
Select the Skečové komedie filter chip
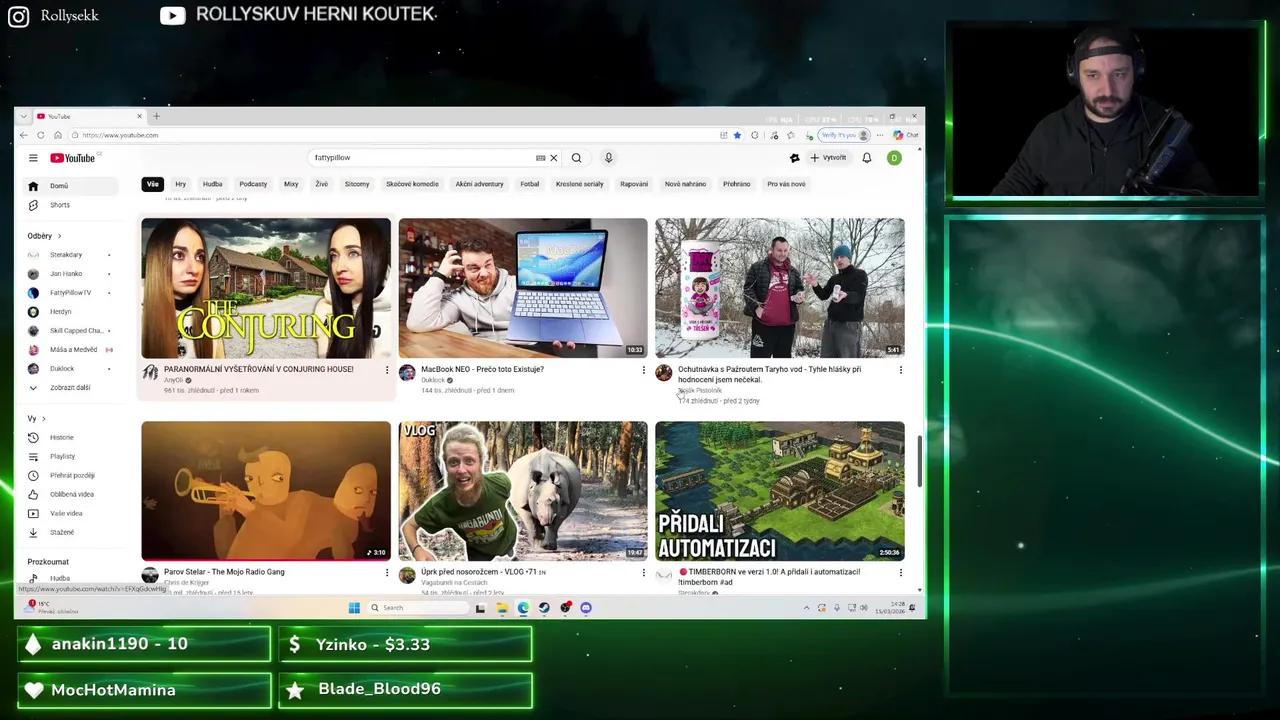412,184
